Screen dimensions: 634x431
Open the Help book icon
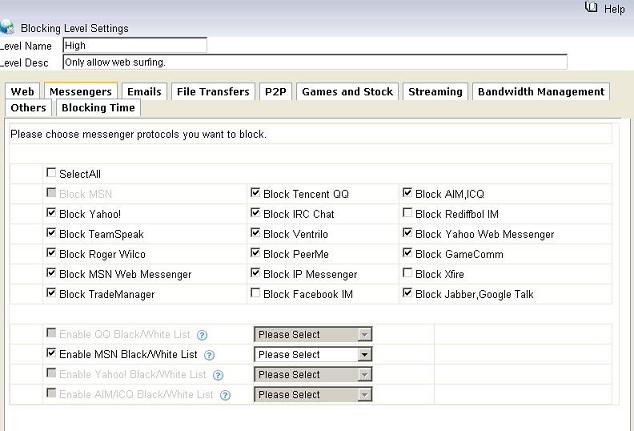[591, 7]
